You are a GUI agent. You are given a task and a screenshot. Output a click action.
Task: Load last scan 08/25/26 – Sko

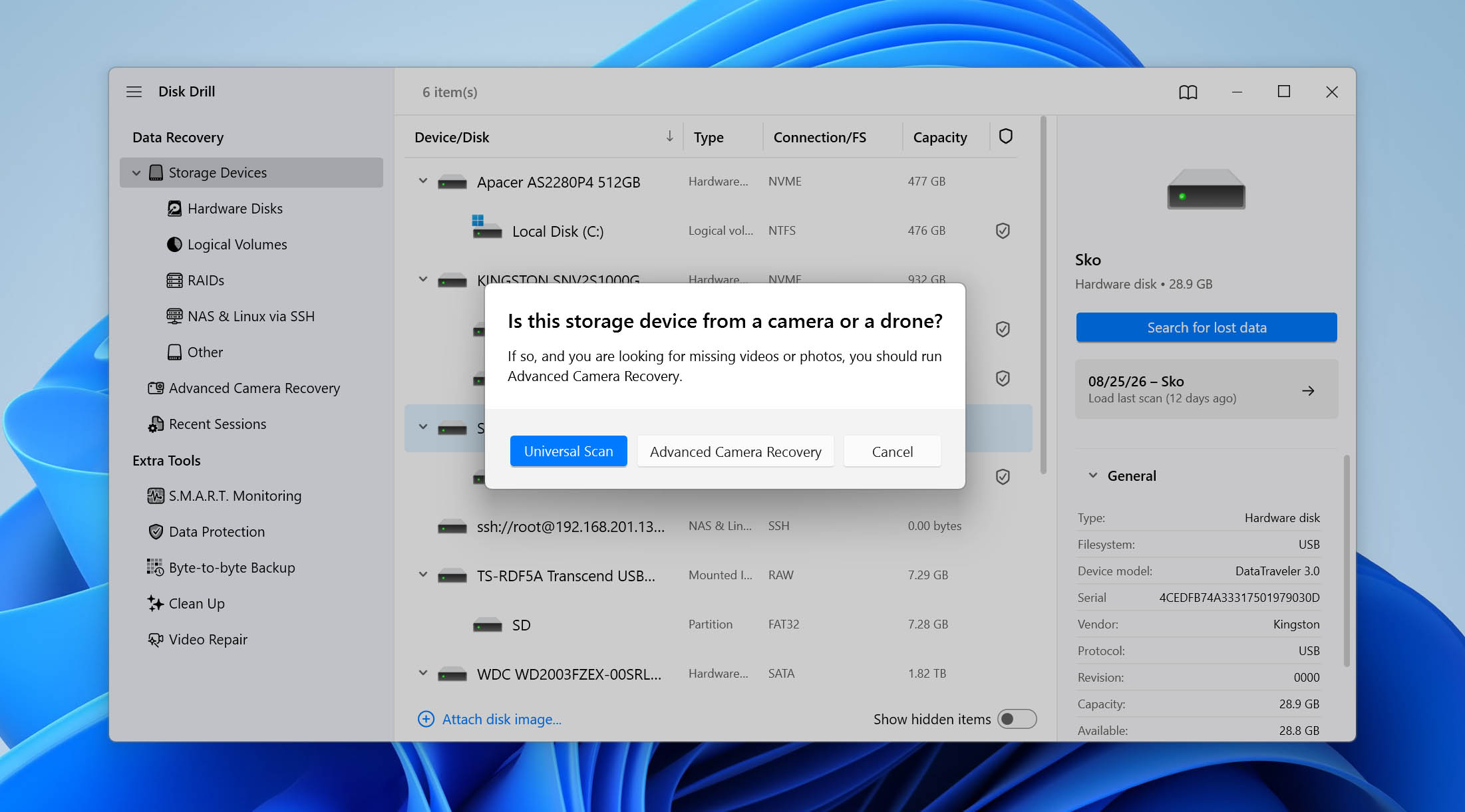click(x=1206, y=390)
